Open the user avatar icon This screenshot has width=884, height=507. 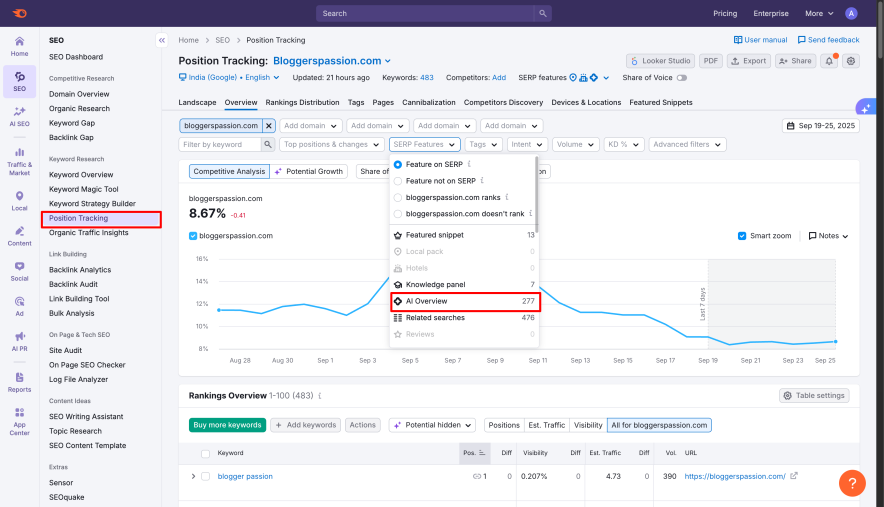(x=851, y=14)
